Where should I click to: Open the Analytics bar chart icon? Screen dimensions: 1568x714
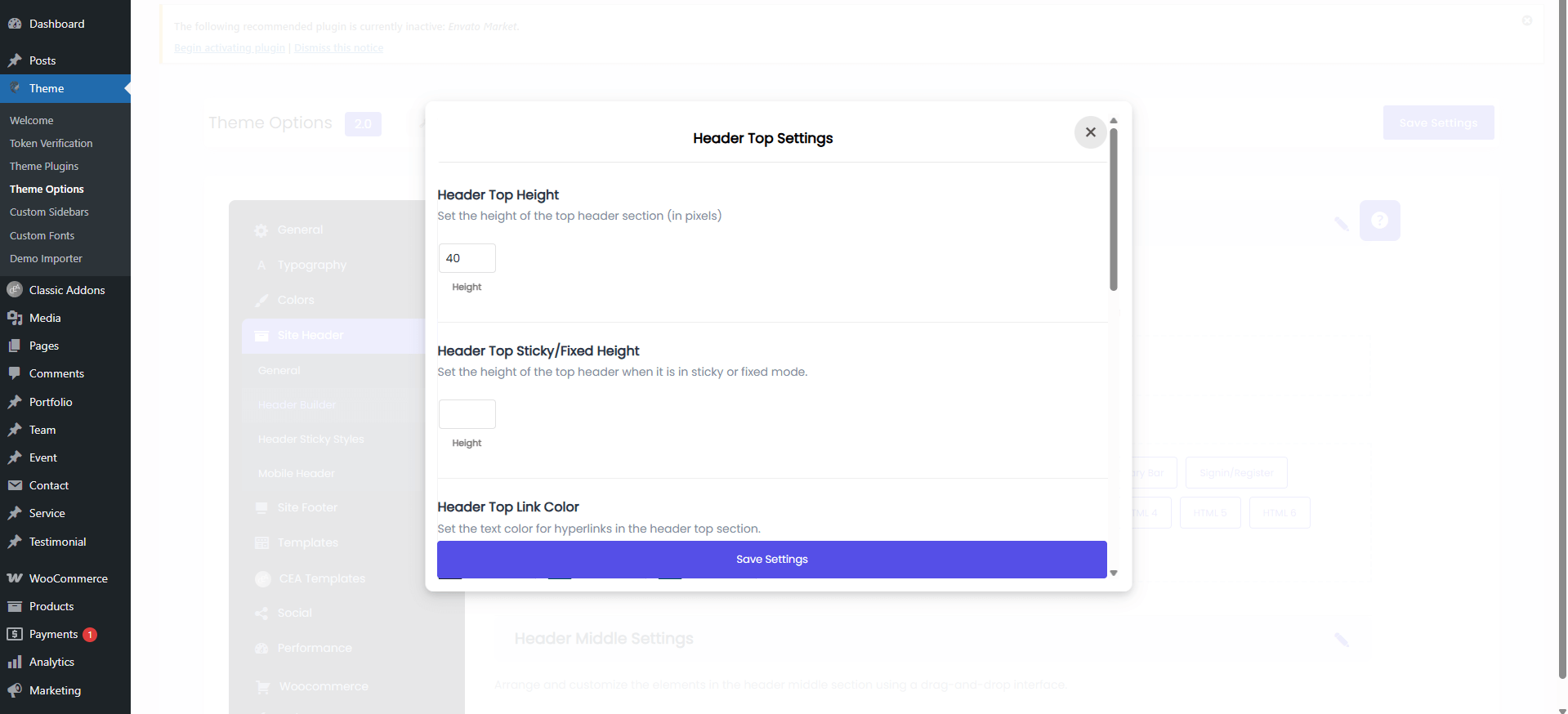[x=15, y=662]
